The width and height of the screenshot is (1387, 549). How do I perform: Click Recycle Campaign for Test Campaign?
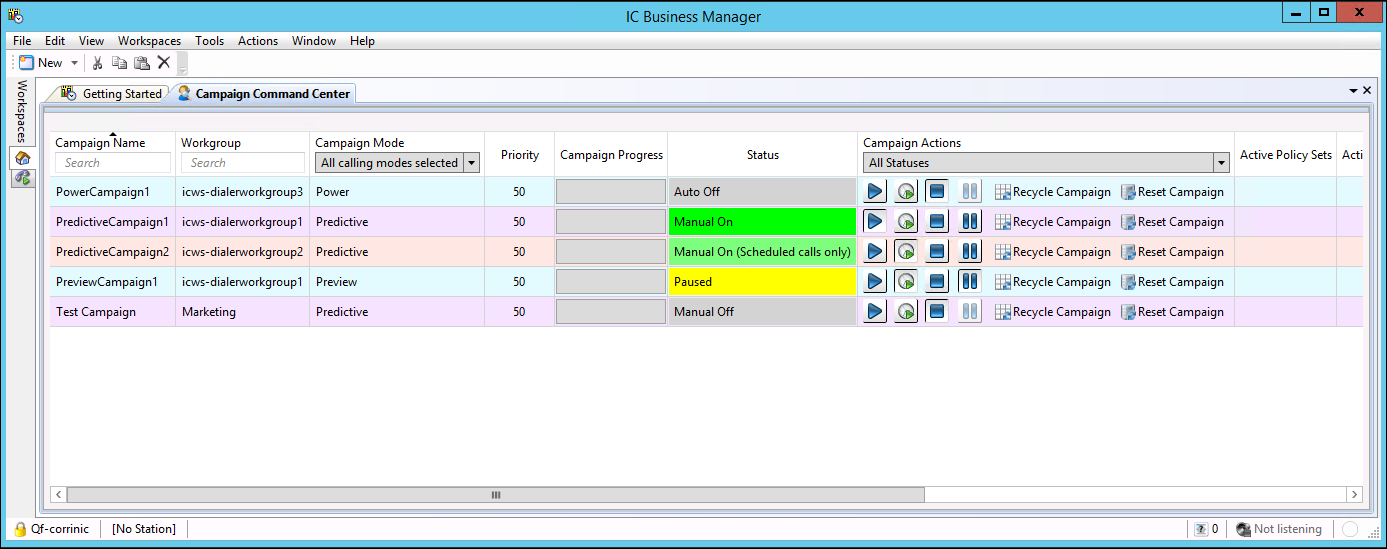1052,312
